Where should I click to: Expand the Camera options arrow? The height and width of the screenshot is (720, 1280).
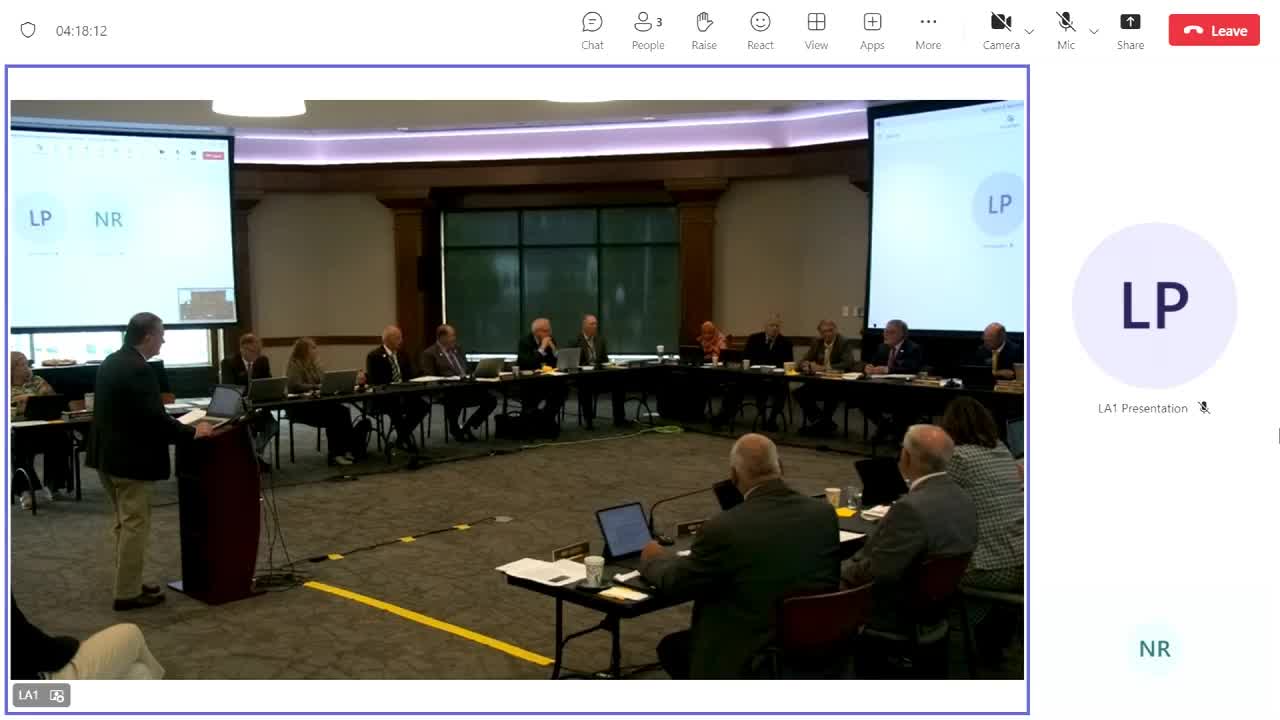click(x=1029, y=31)
